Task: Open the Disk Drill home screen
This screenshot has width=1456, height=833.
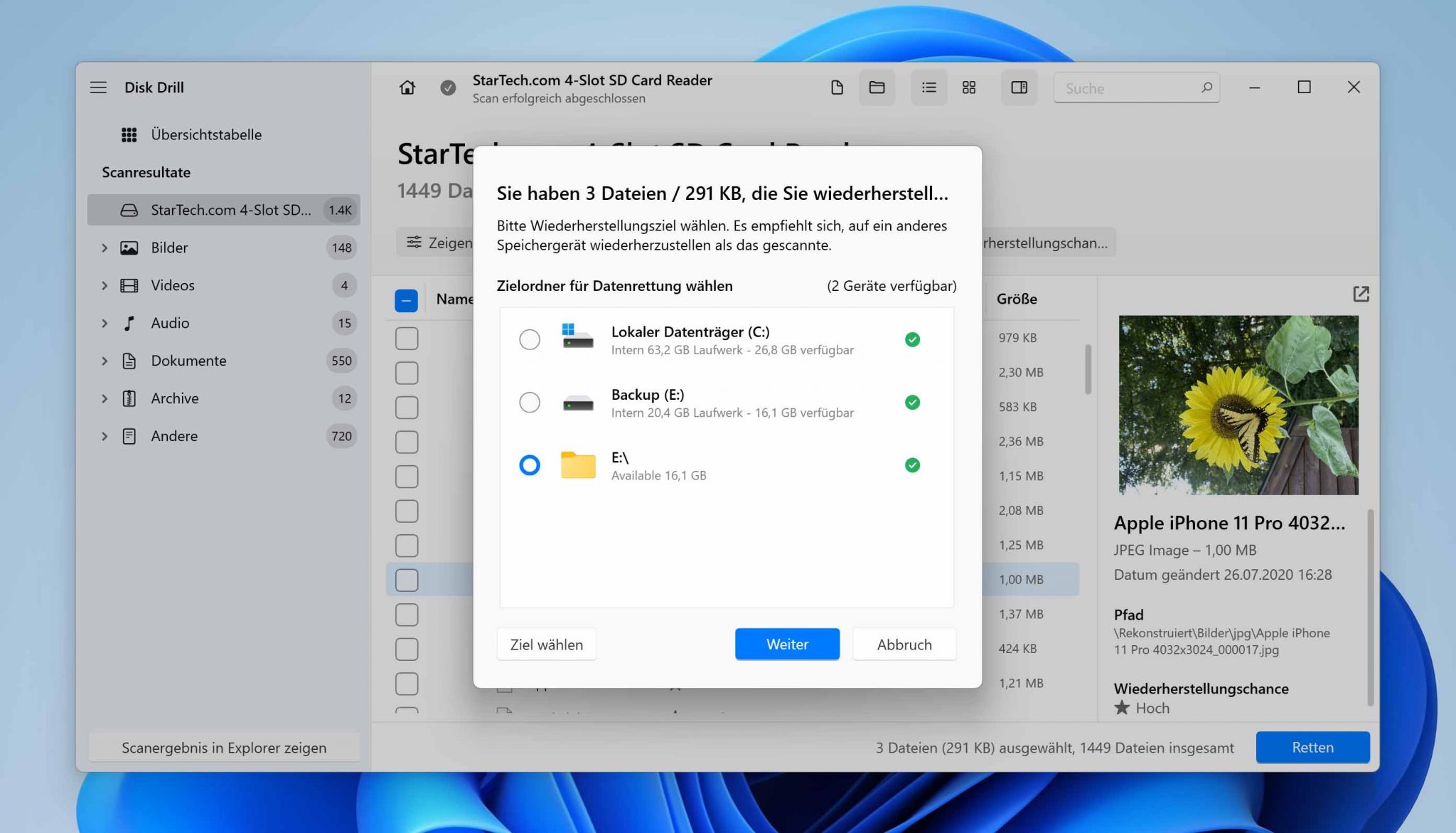Action: tap(406, 87)
